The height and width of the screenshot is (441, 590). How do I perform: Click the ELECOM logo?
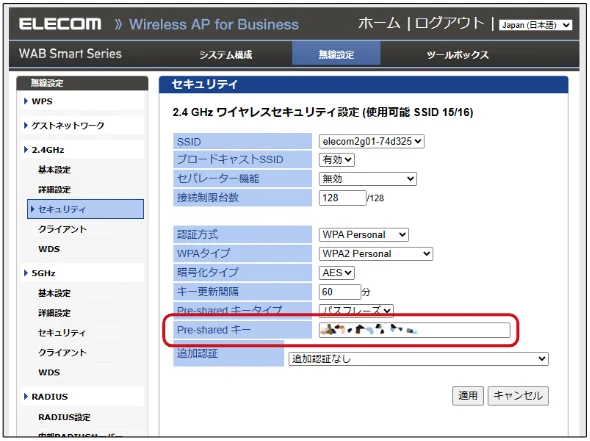click(60, 24)
